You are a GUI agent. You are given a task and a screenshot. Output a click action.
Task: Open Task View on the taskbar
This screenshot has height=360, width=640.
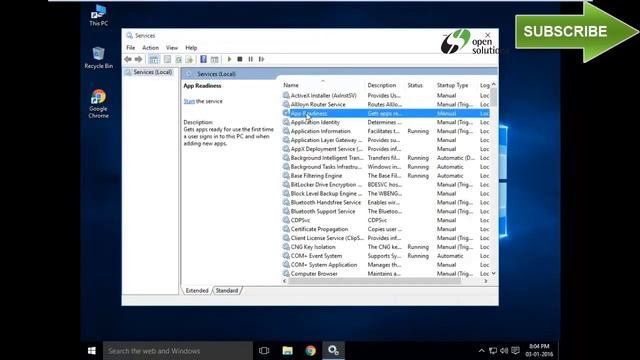264,351
